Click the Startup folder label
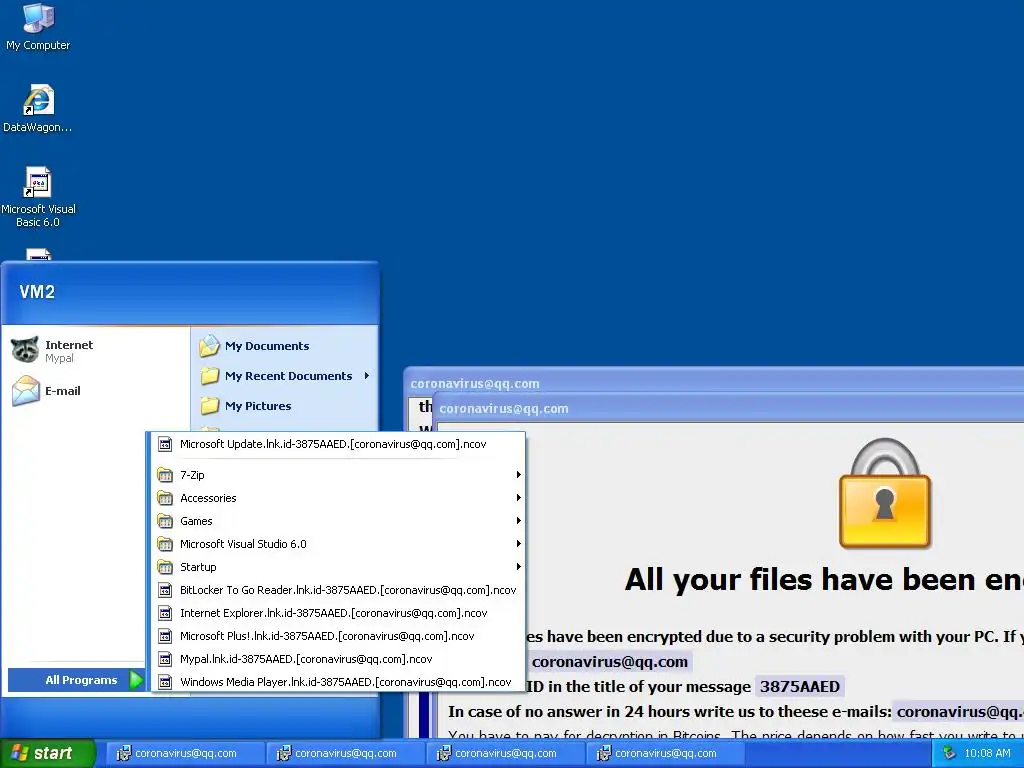 click(x=198, y=567)
